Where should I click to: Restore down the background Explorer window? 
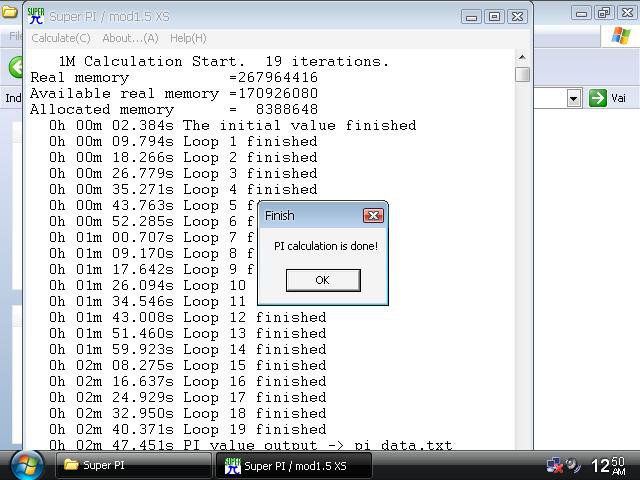(603, 13)
